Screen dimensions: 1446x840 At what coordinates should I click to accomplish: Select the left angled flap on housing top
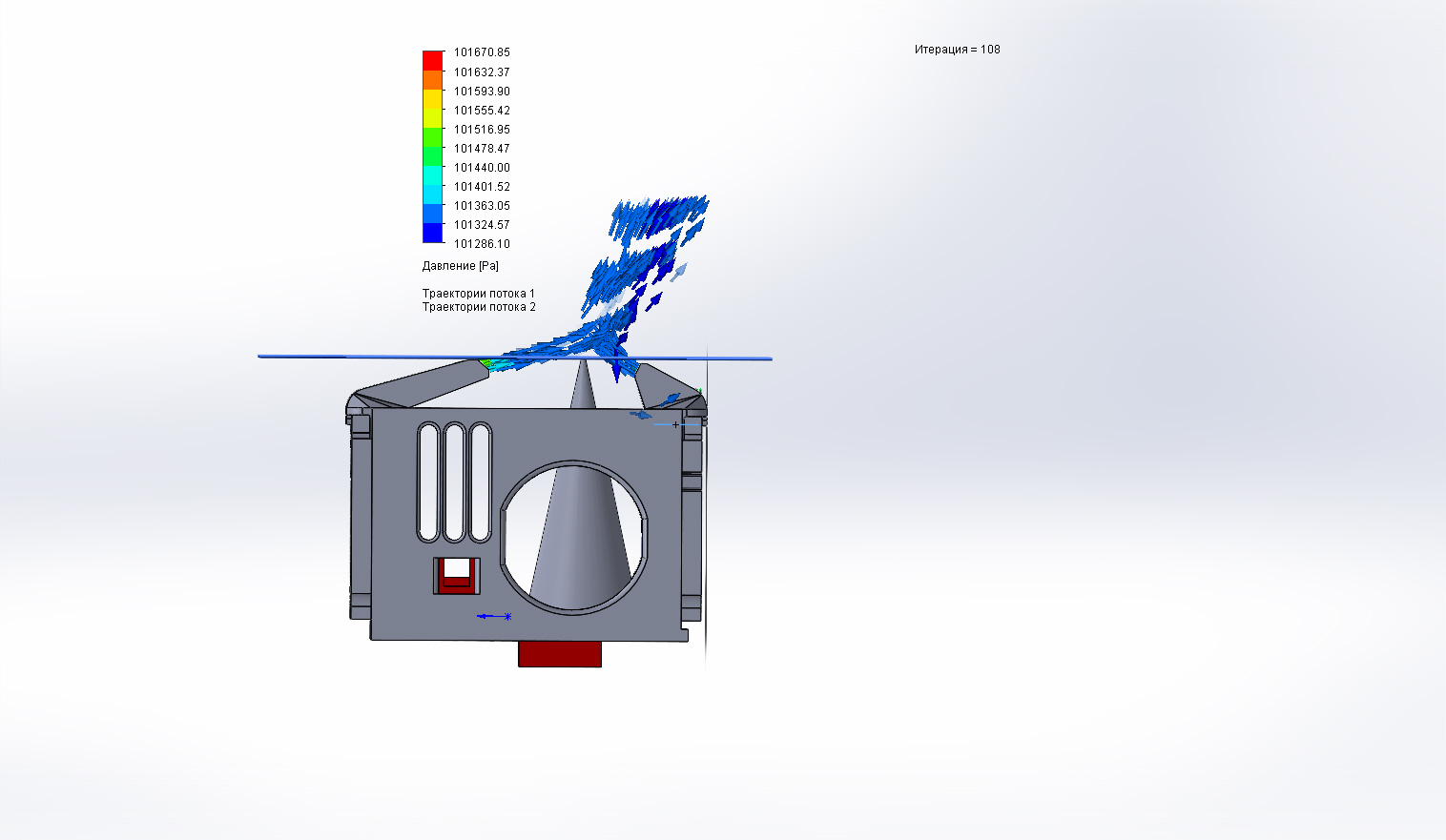422,383
